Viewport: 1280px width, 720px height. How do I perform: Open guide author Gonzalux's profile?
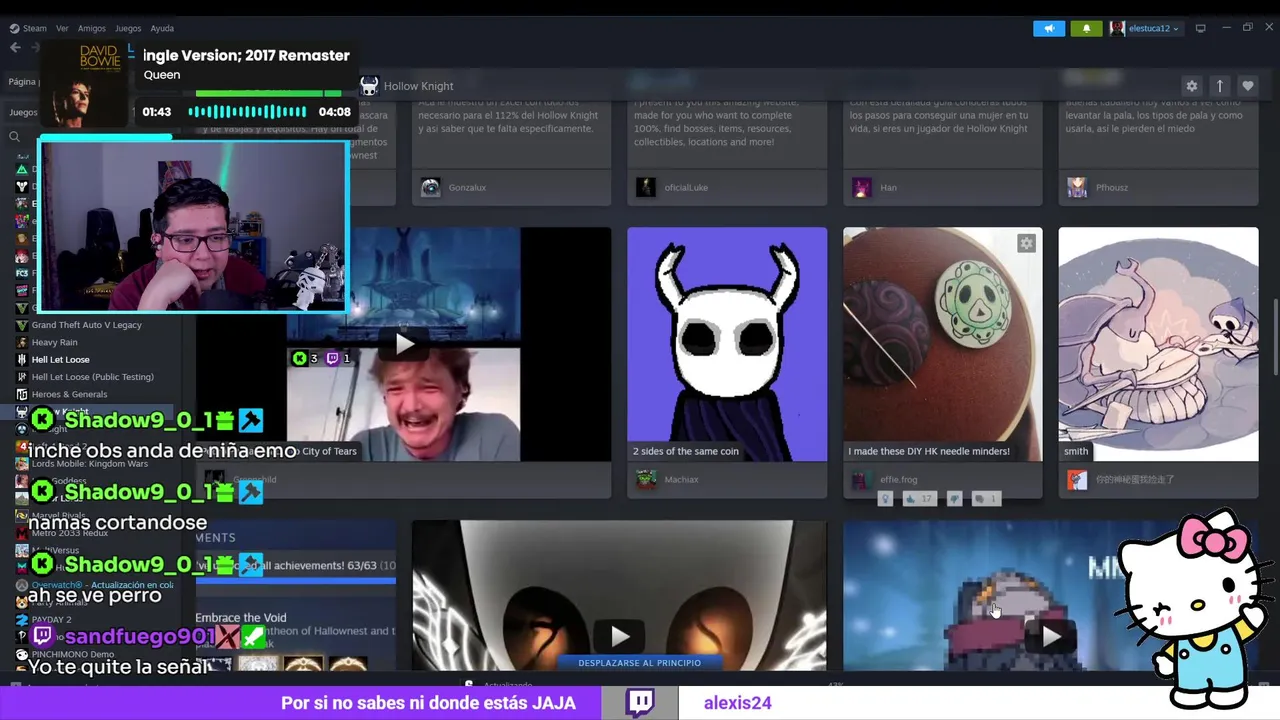[x=466, y=187]
